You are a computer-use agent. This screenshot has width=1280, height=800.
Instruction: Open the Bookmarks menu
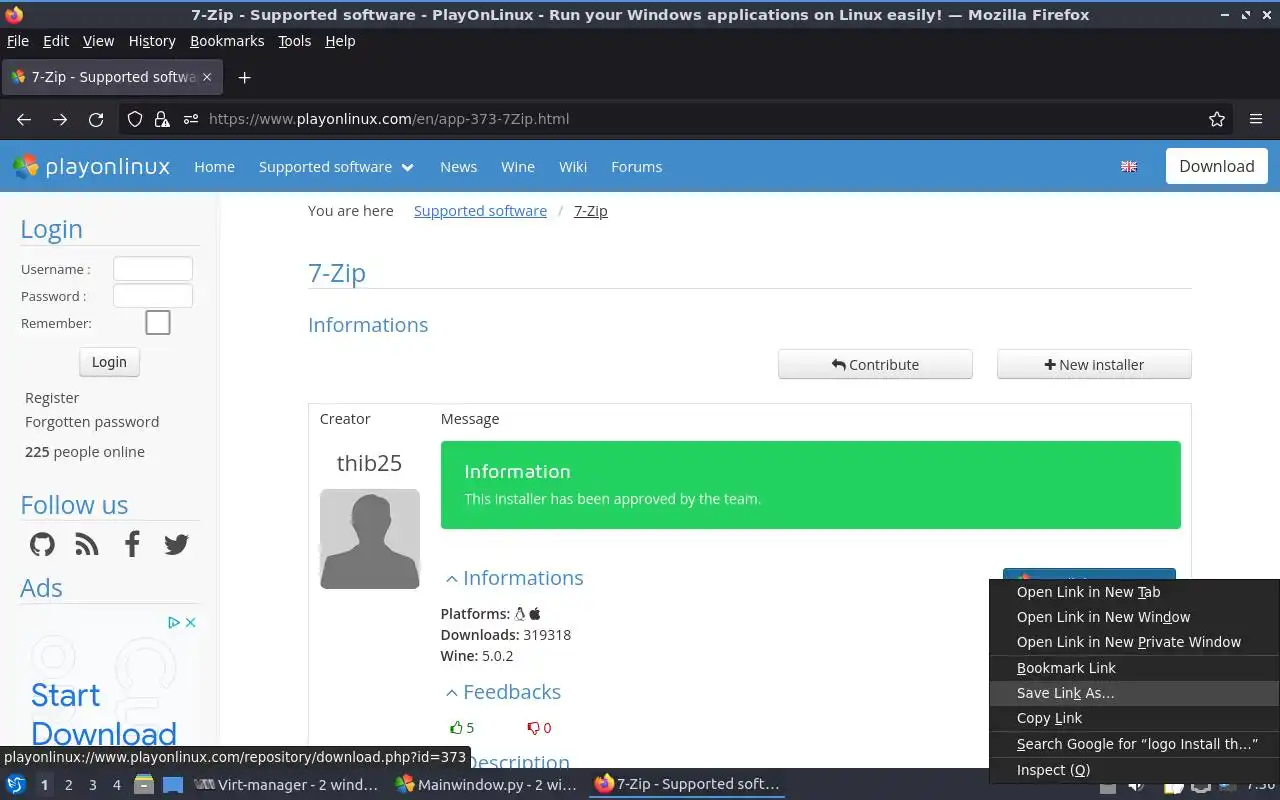coord(227,41)
